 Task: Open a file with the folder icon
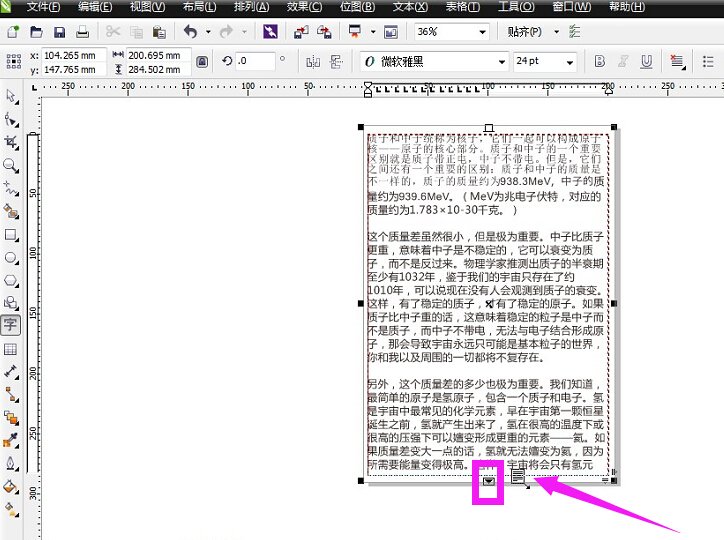(36, 31)
